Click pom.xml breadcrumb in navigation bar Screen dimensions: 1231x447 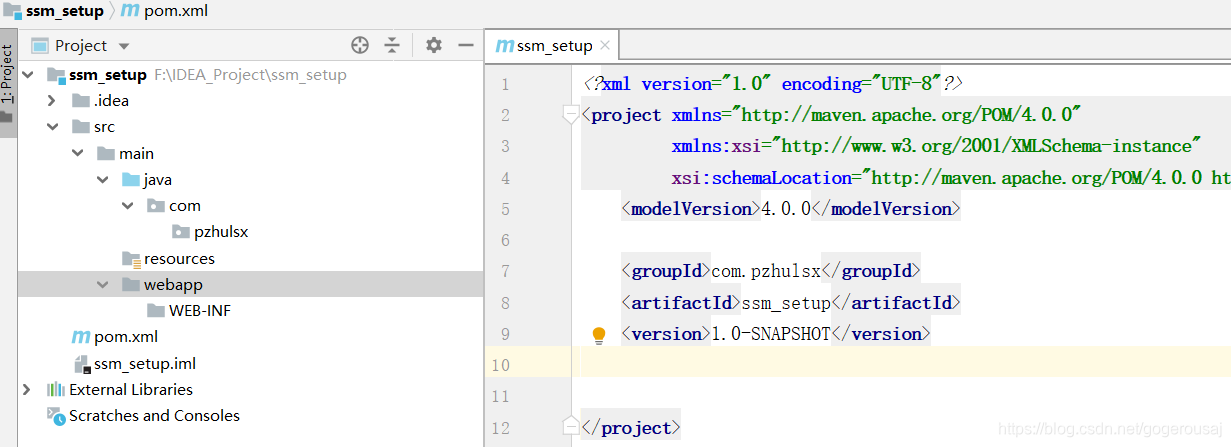pyautogui.click(x=176, y=12)
